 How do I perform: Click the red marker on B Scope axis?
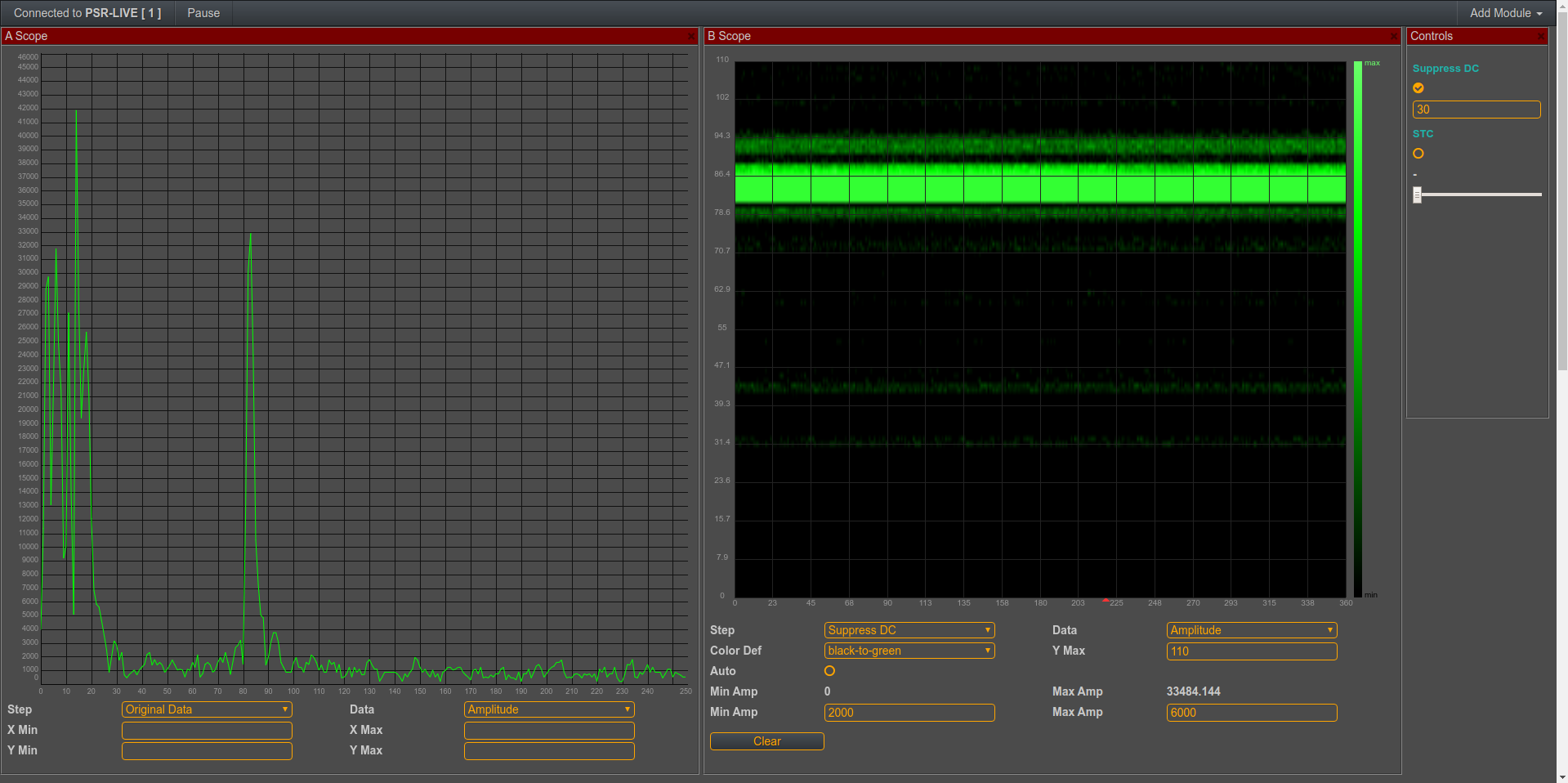(1106, 600)
